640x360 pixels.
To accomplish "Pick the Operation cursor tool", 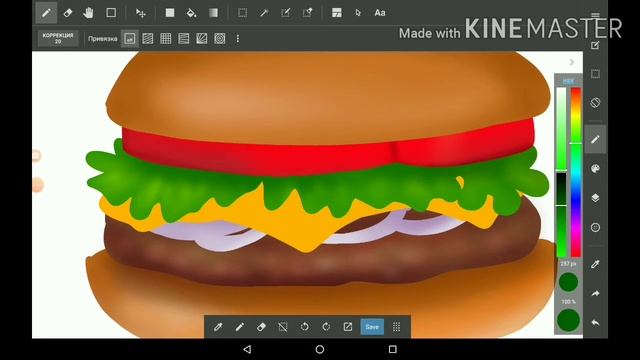I will pos(358,13).
